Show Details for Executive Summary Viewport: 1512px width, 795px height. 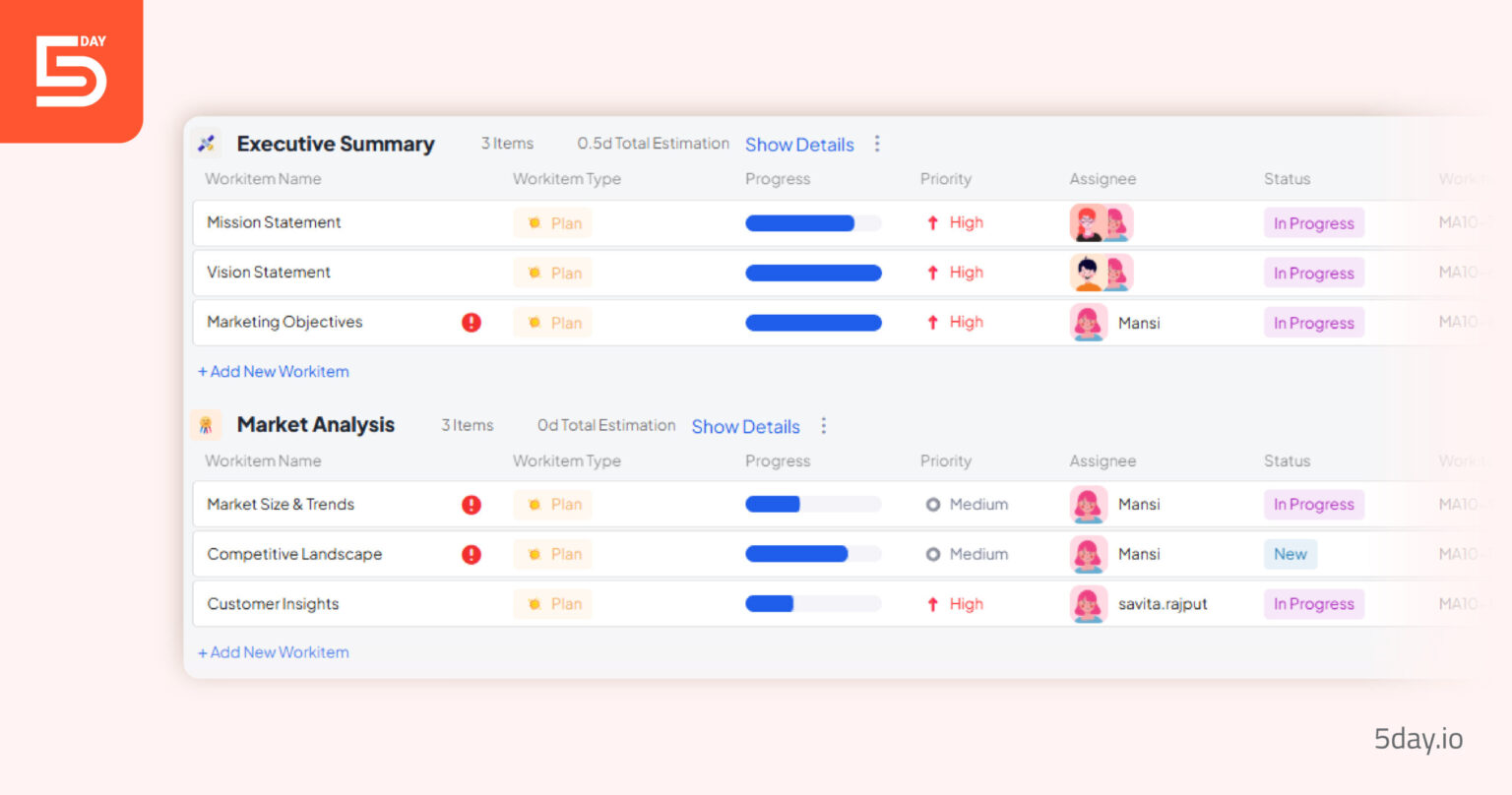coord(799,144)
